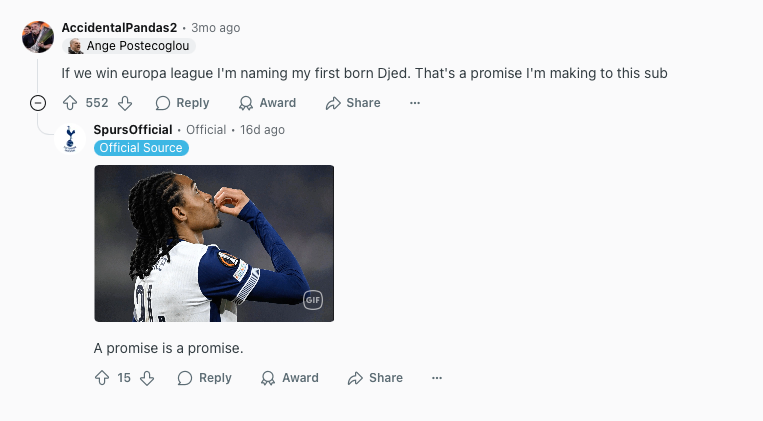Image resolution: width=763 pixels, height=421 pixels.
Task: Open more options on SpursOfficial reply
Action: pos(437,378)
